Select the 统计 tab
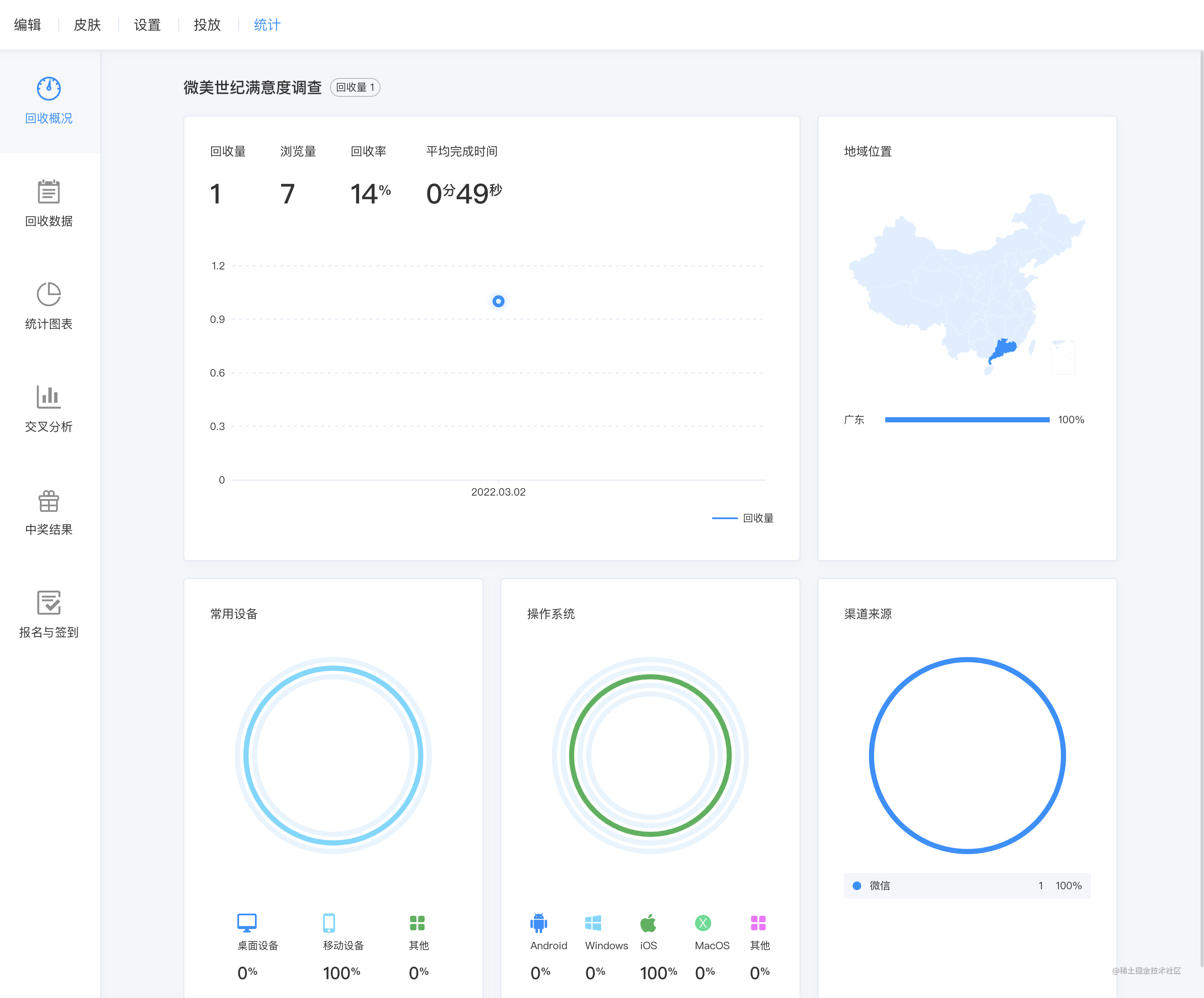The image size is (1204, 998). tap(267, 25)
